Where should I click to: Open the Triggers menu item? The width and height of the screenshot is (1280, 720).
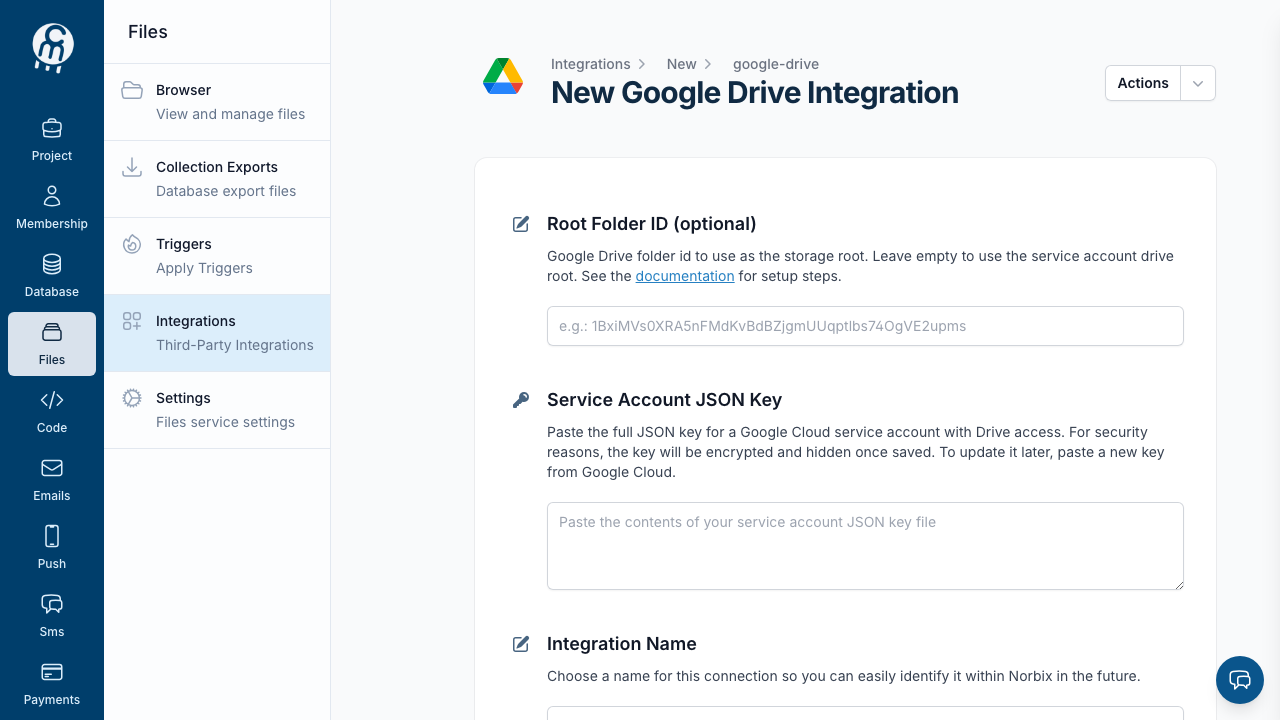point(217,256)
